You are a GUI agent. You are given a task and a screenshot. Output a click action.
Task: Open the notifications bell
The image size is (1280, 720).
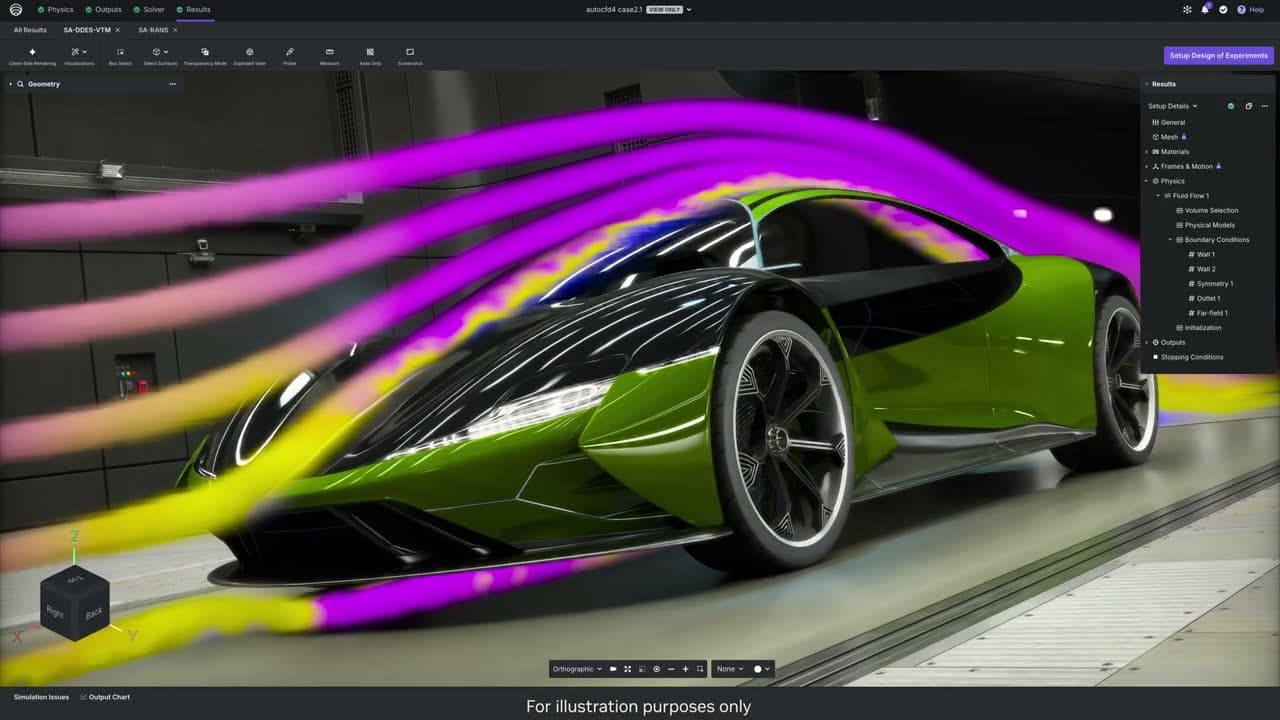point(1205,9)
